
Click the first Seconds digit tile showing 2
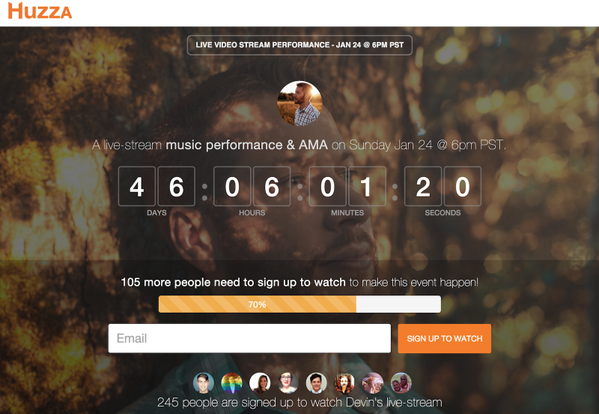(423, 186)
